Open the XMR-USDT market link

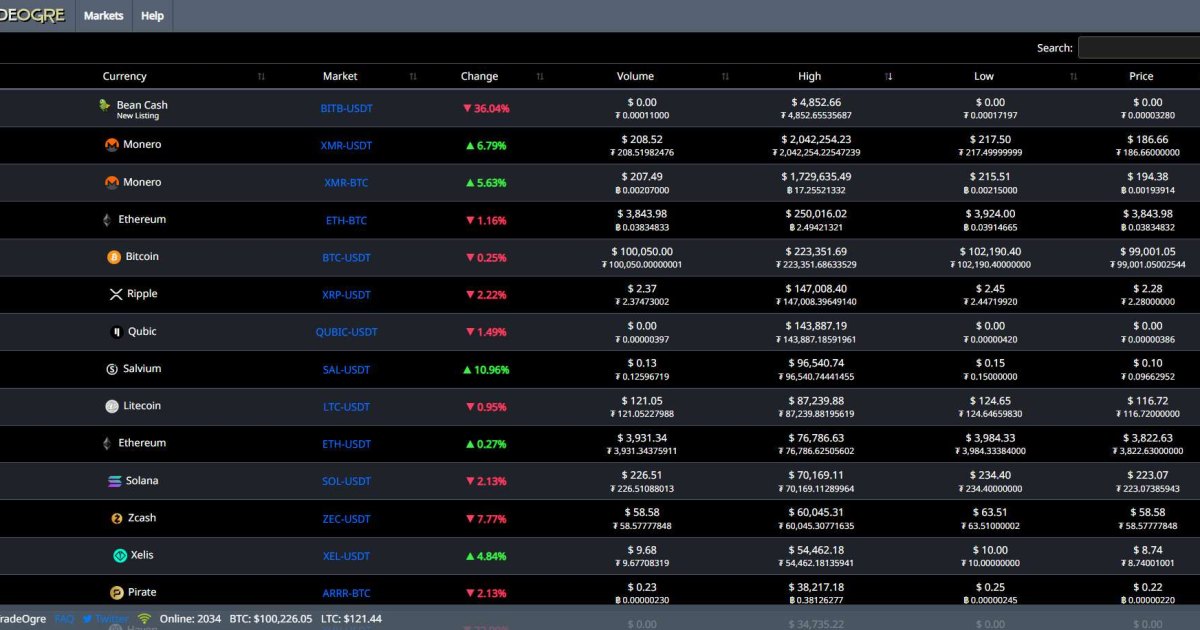346,146
